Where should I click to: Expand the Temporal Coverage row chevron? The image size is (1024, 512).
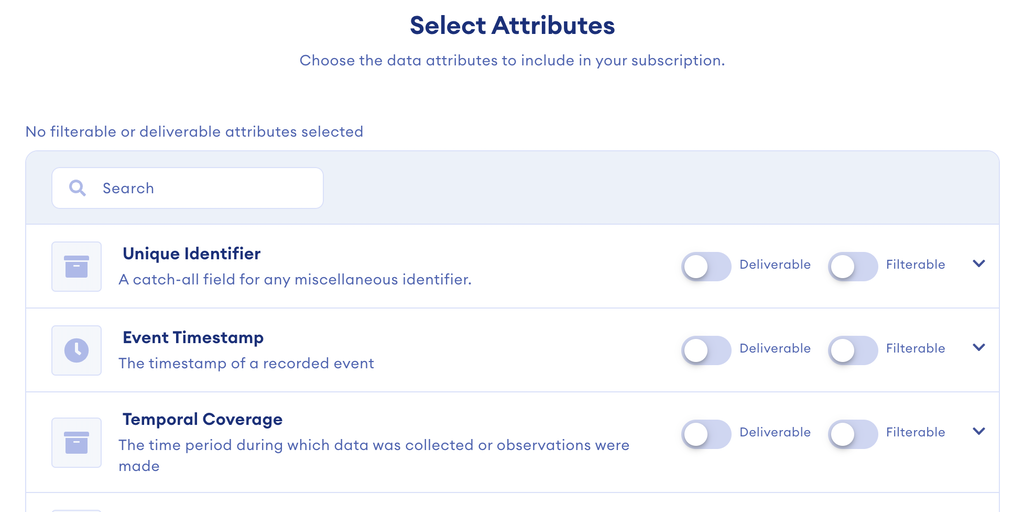pyautogui.click(x=979, y=432)
